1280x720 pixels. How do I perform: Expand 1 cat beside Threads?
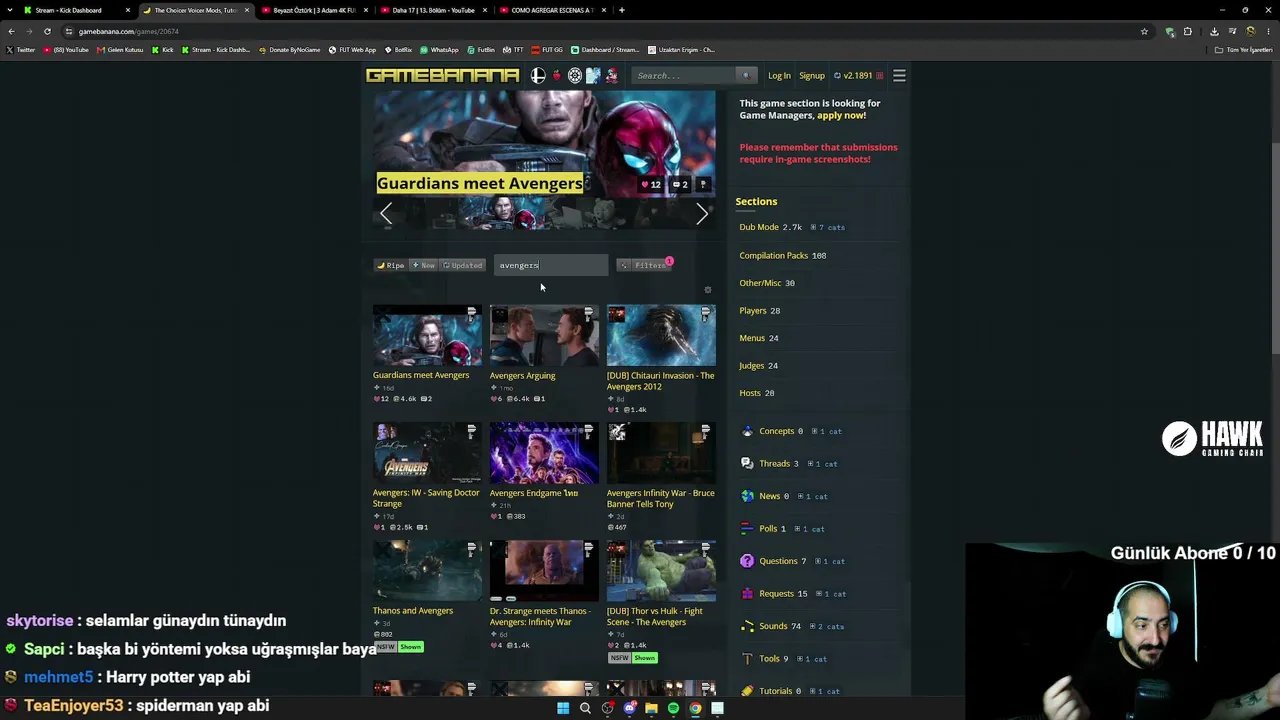pyautogui.click(x=821, y=464)
